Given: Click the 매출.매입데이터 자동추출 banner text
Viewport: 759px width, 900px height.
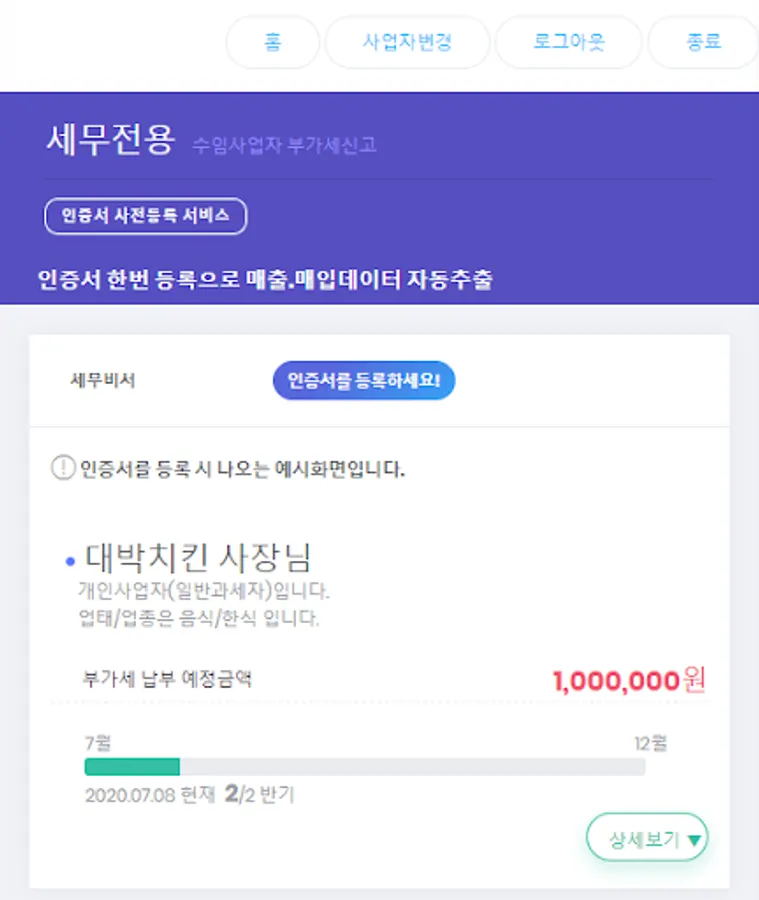Looking at the screenshot, I should 369,279.
